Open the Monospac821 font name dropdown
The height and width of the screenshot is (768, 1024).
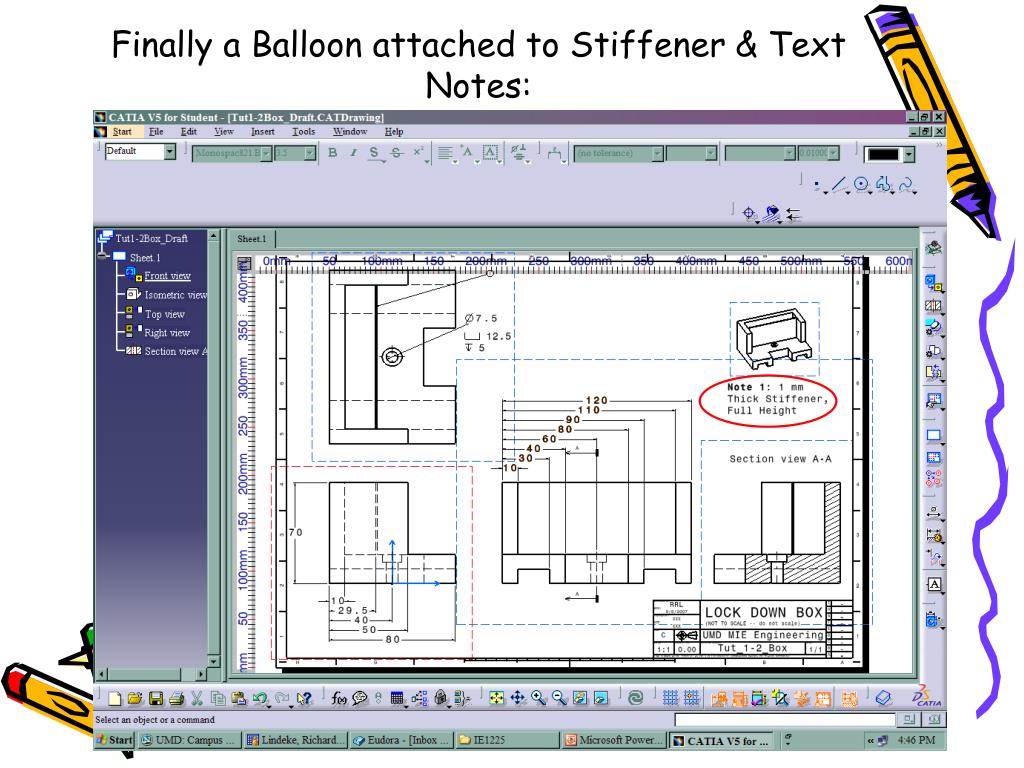tap(266, 153)
